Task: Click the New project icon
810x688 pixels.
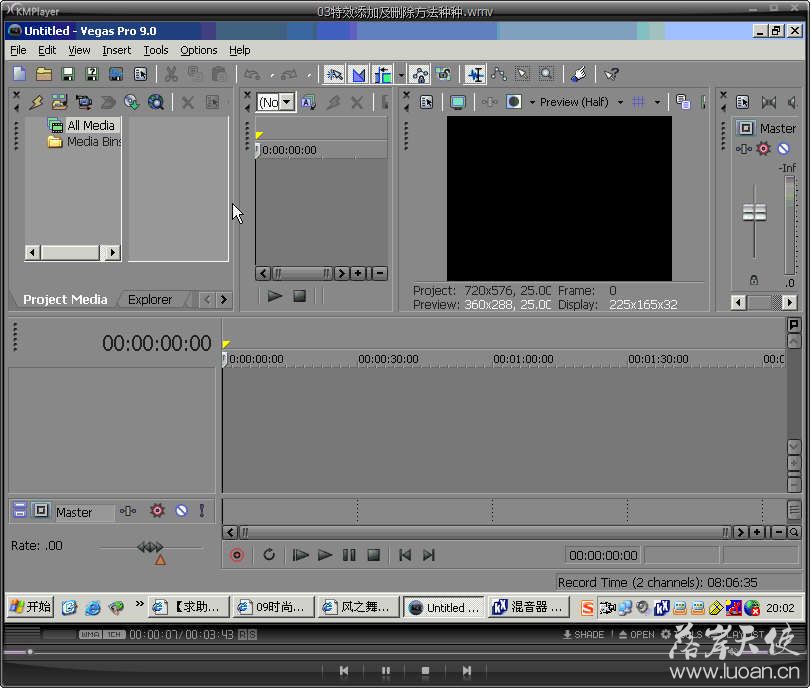Action: [x=20, y=74]
